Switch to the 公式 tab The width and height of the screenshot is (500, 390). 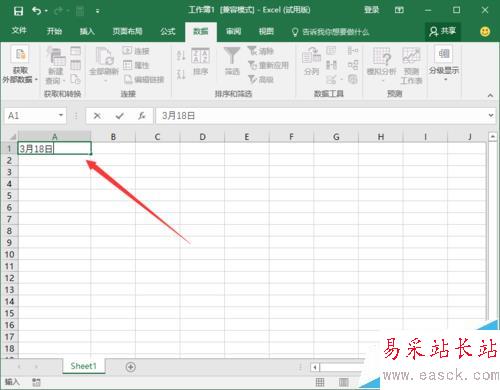[x=168, y=31]
